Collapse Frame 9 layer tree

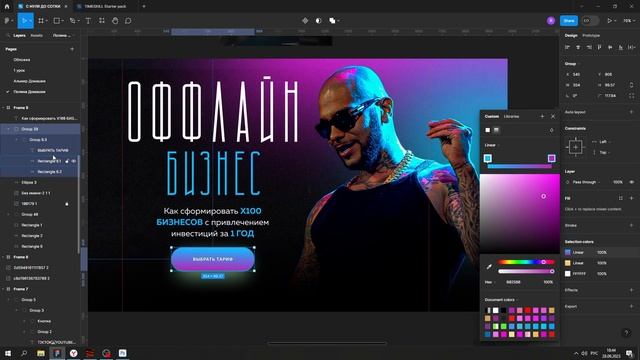coord(3,108)
